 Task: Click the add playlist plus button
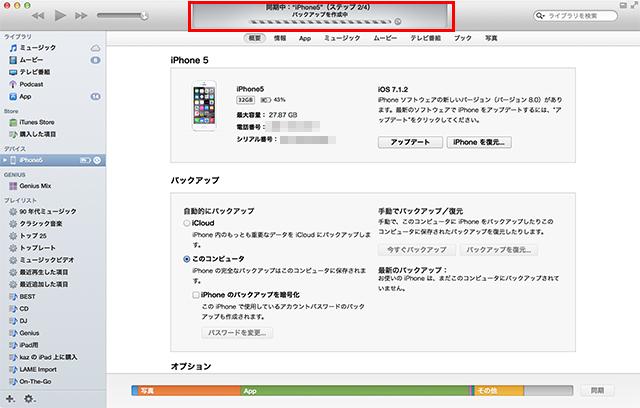(10, 399)
